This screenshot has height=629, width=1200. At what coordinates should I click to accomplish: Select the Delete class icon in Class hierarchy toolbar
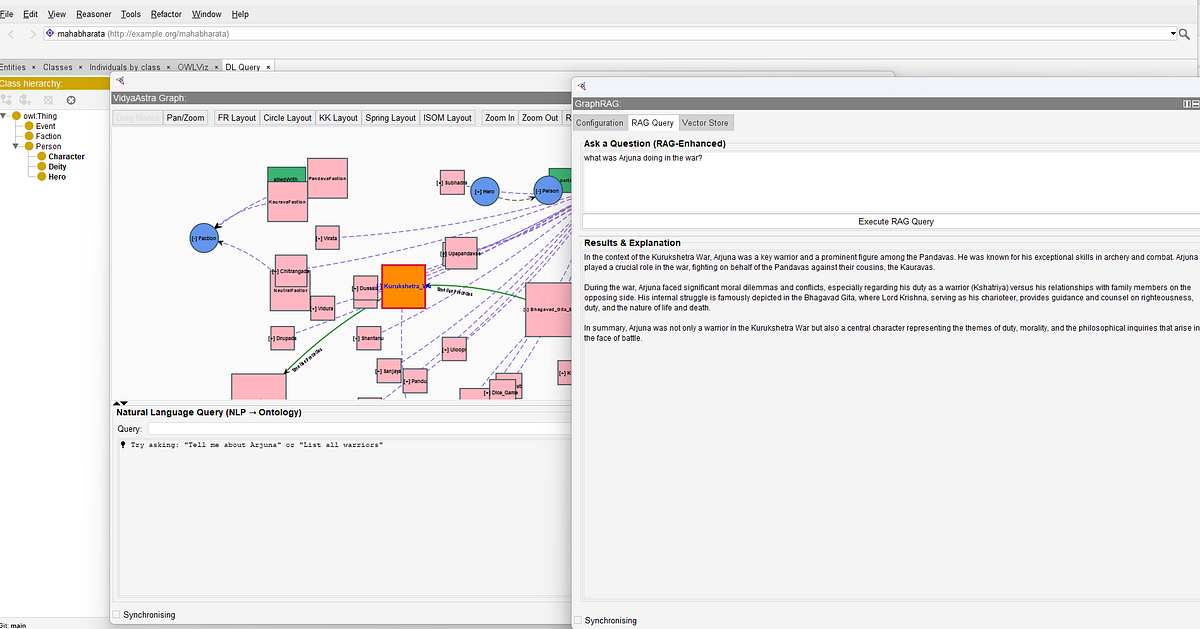point(47,100)
